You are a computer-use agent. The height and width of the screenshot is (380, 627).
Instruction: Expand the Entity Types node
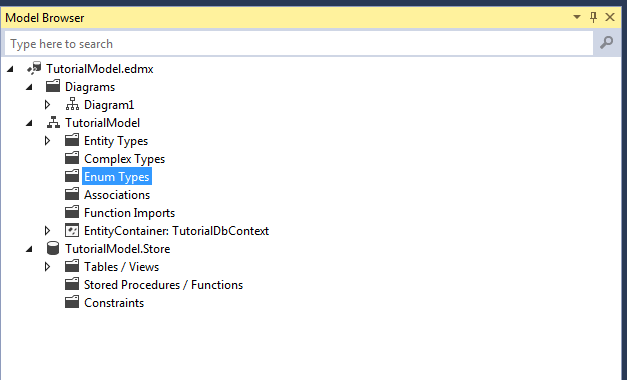click(48, 141)
